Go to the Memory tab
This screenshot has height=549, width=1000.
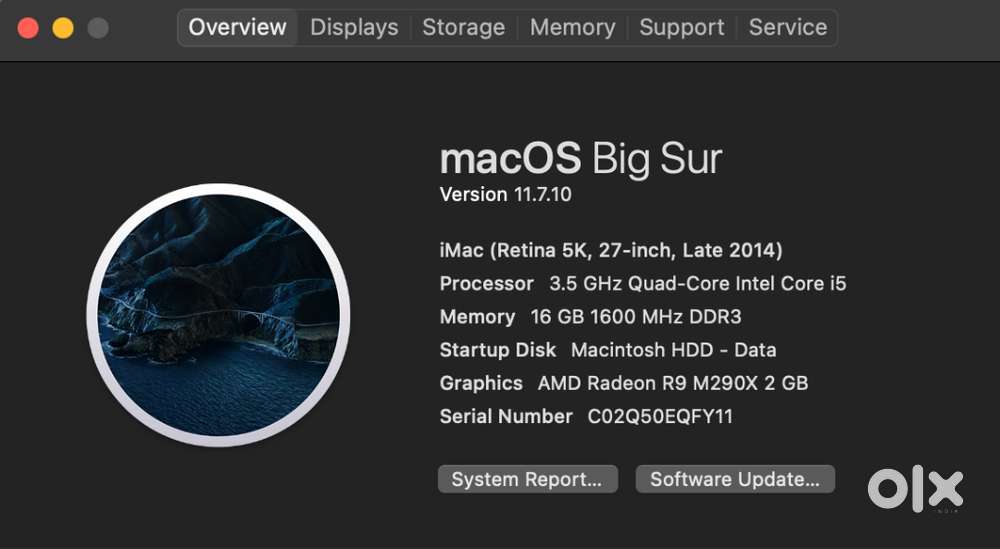572,28
